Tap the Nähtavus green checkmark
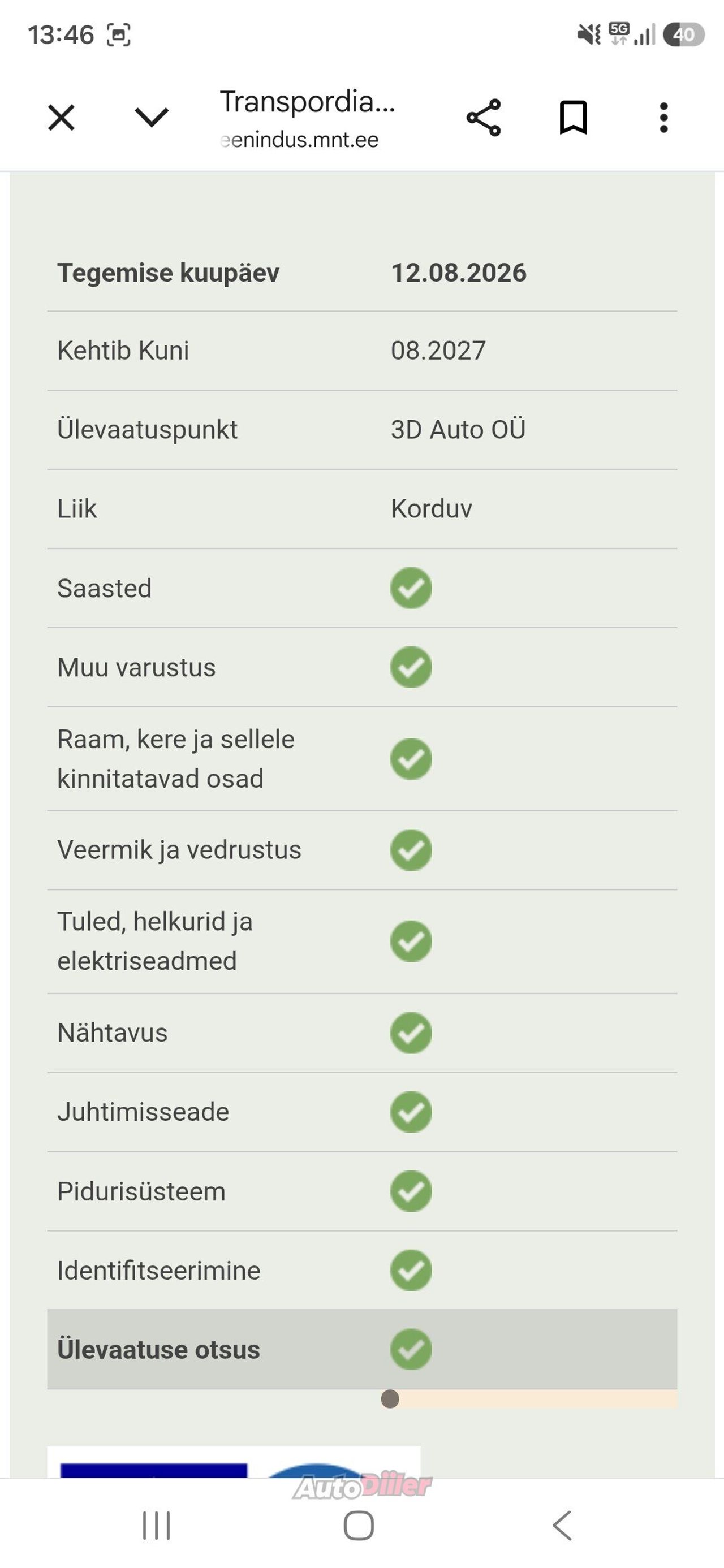This screenshot has width=724, height=1568. point(411,1033)
